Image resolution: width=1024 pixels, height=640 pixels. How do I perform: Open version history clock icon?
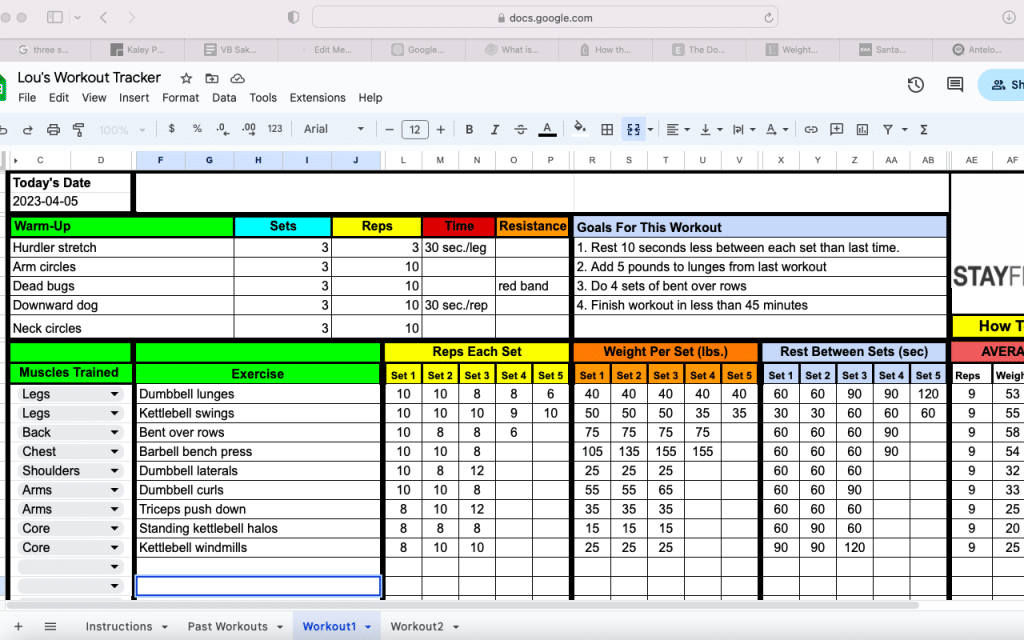916,84
